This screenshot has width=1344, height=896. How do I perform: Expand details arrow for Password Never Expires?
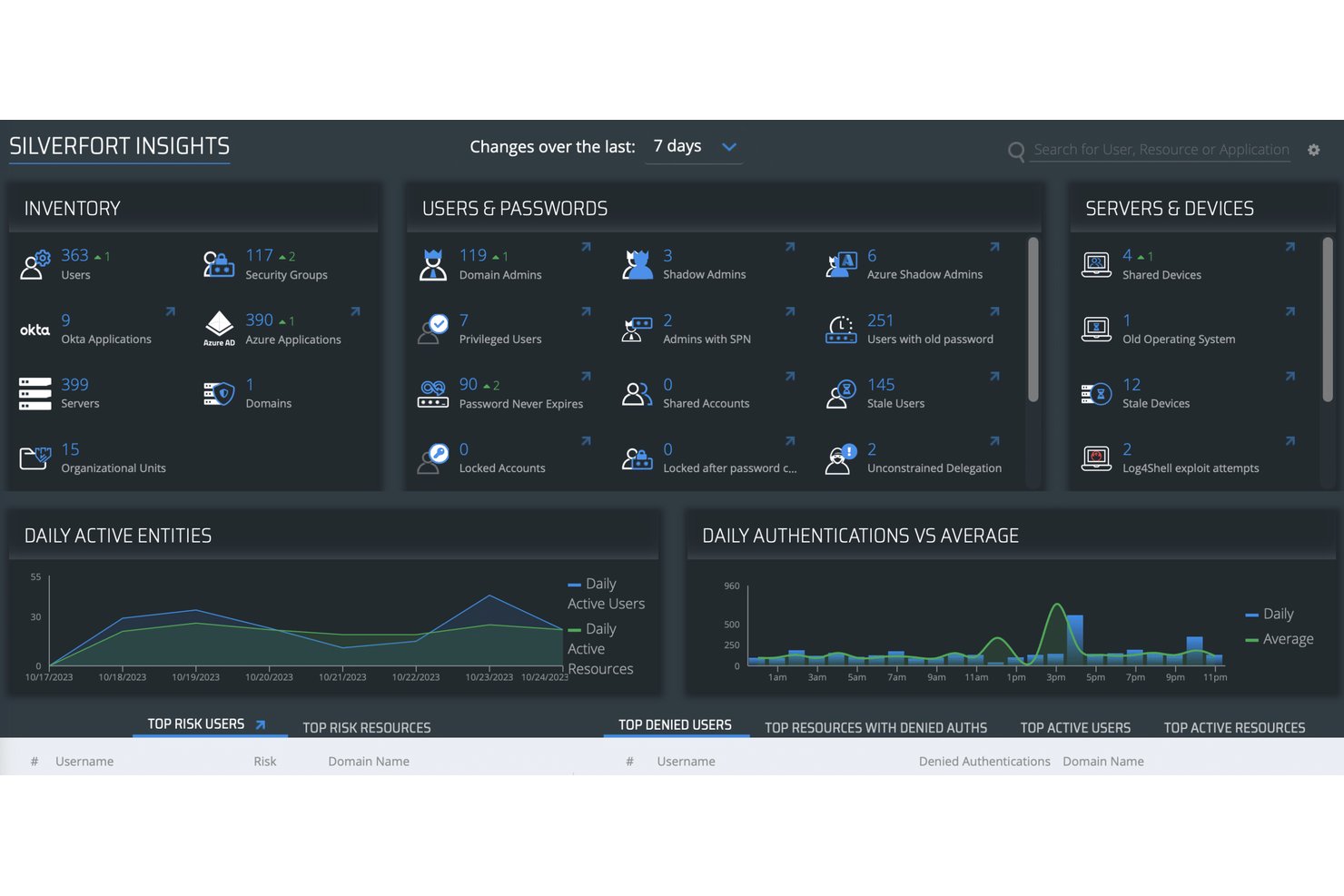point(586,376)
